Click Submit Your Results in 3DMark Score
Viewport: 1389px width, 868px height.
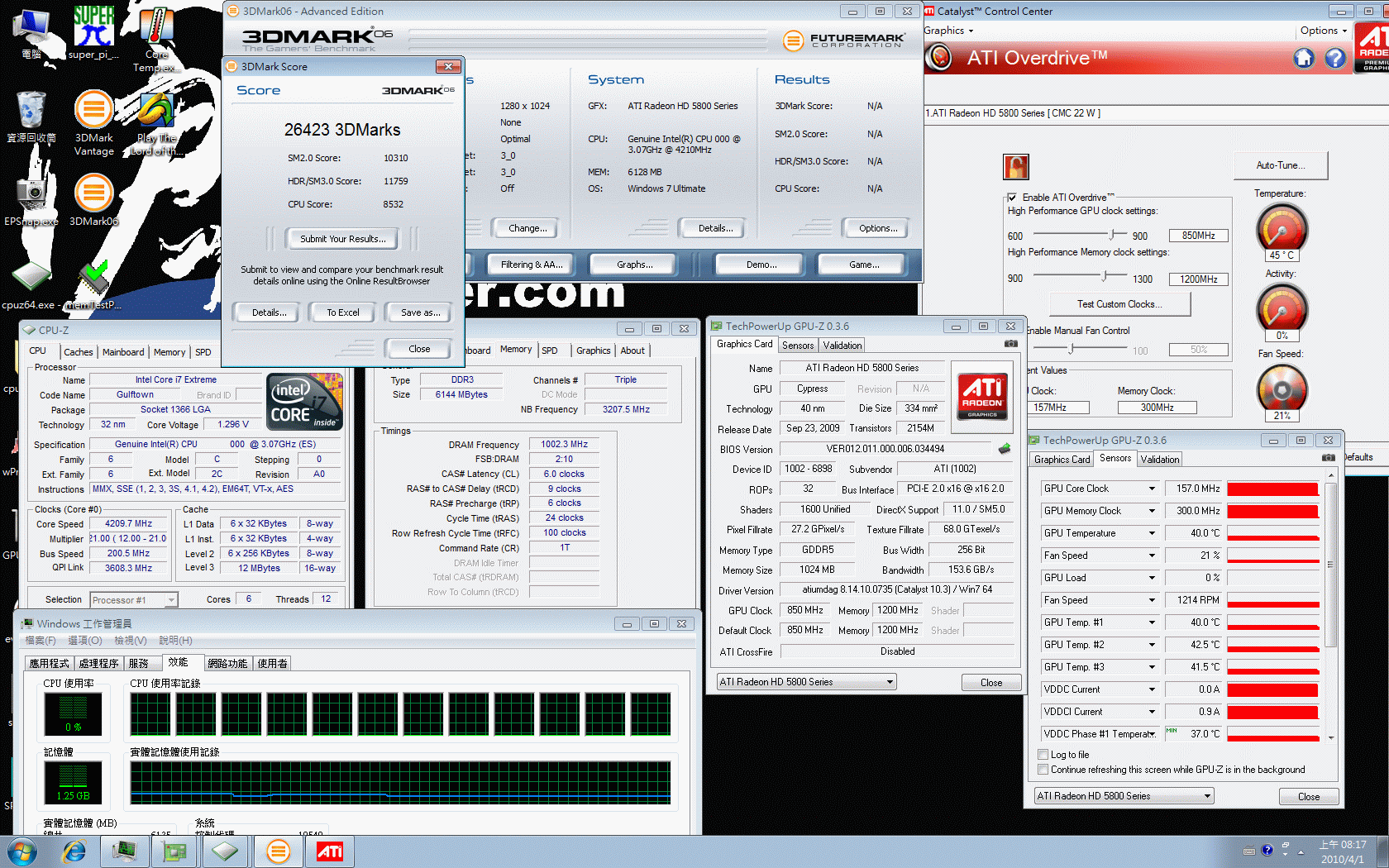pos(342,239)
